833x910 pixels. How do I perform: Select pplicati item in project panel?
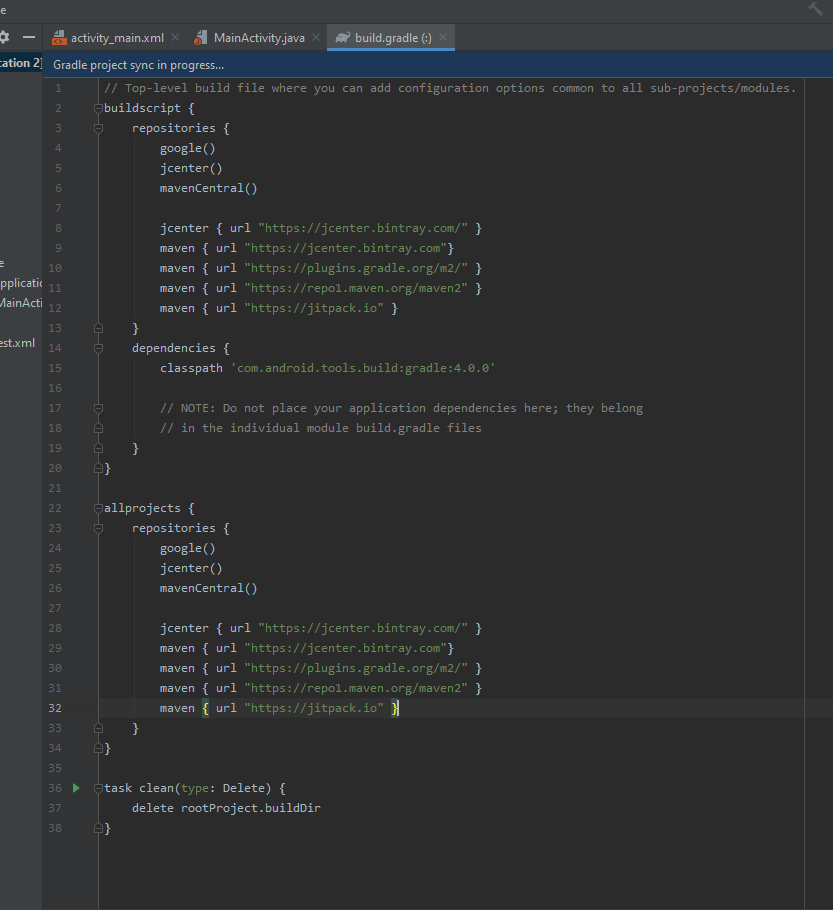point(21,283)
